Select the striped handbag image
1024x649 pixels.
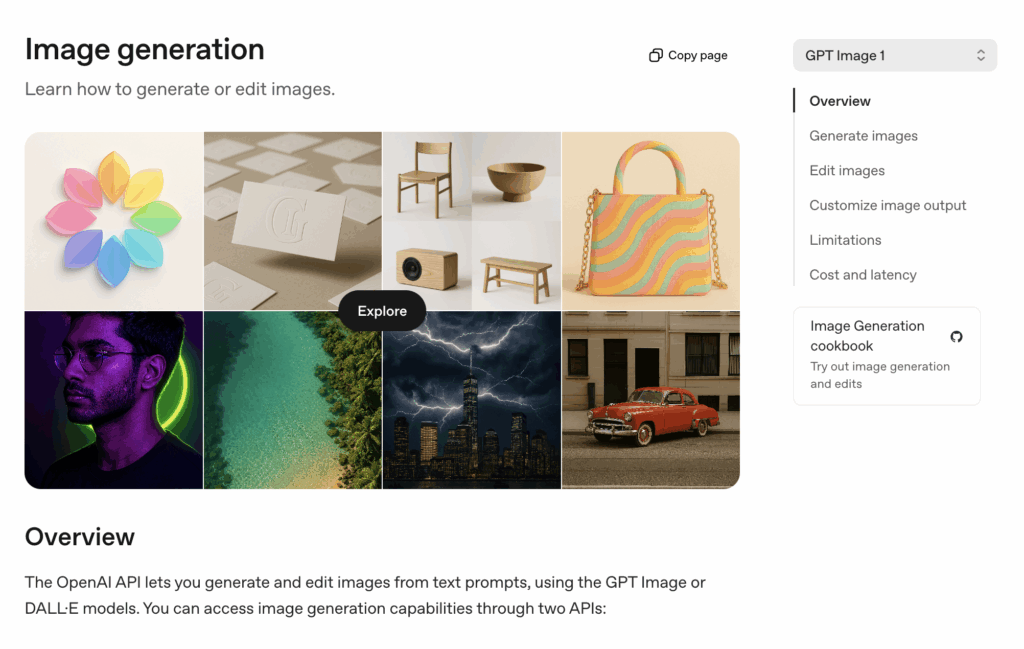click(650, 220)
